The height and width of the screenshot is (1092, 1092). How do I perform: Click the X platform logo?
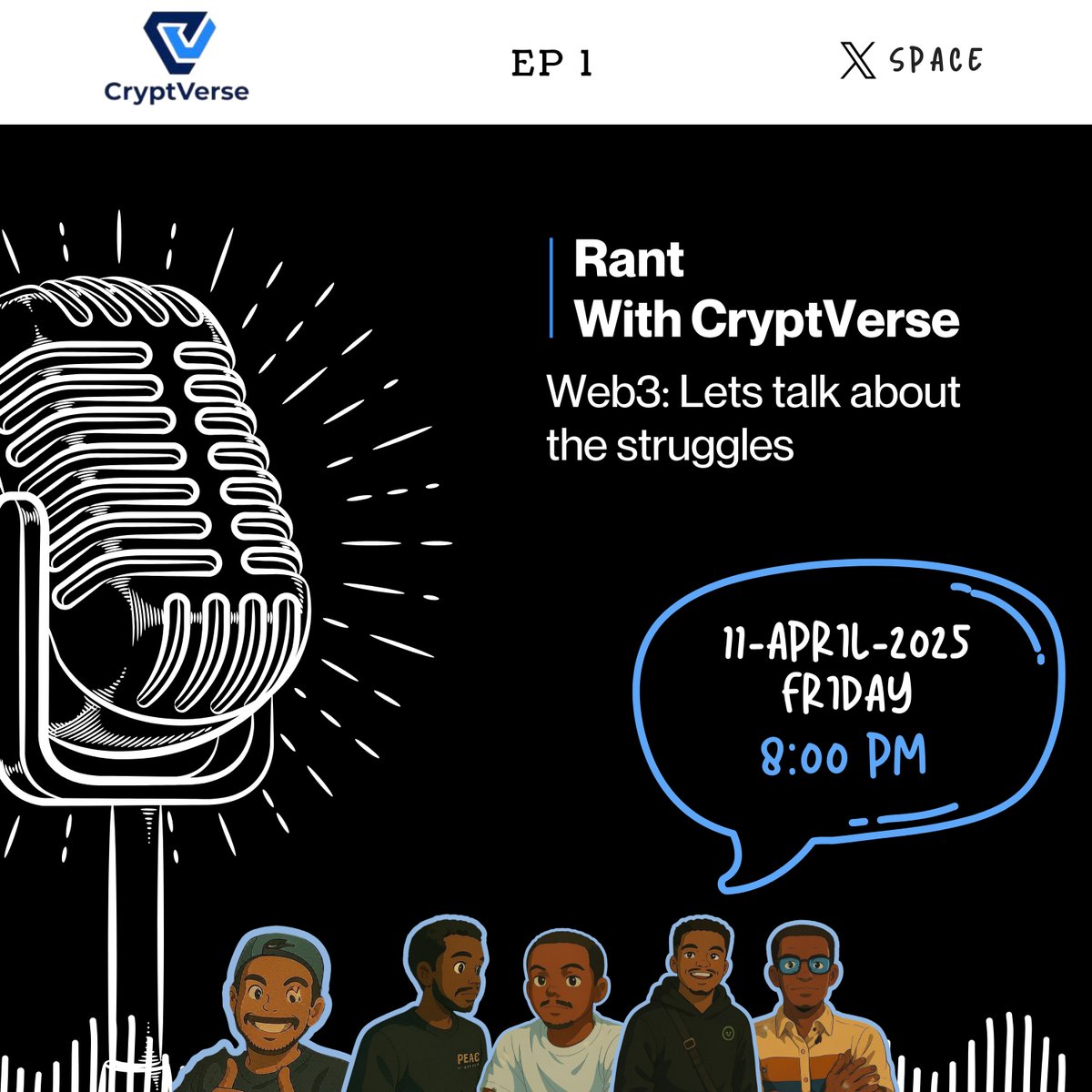[x=857, y=62]
